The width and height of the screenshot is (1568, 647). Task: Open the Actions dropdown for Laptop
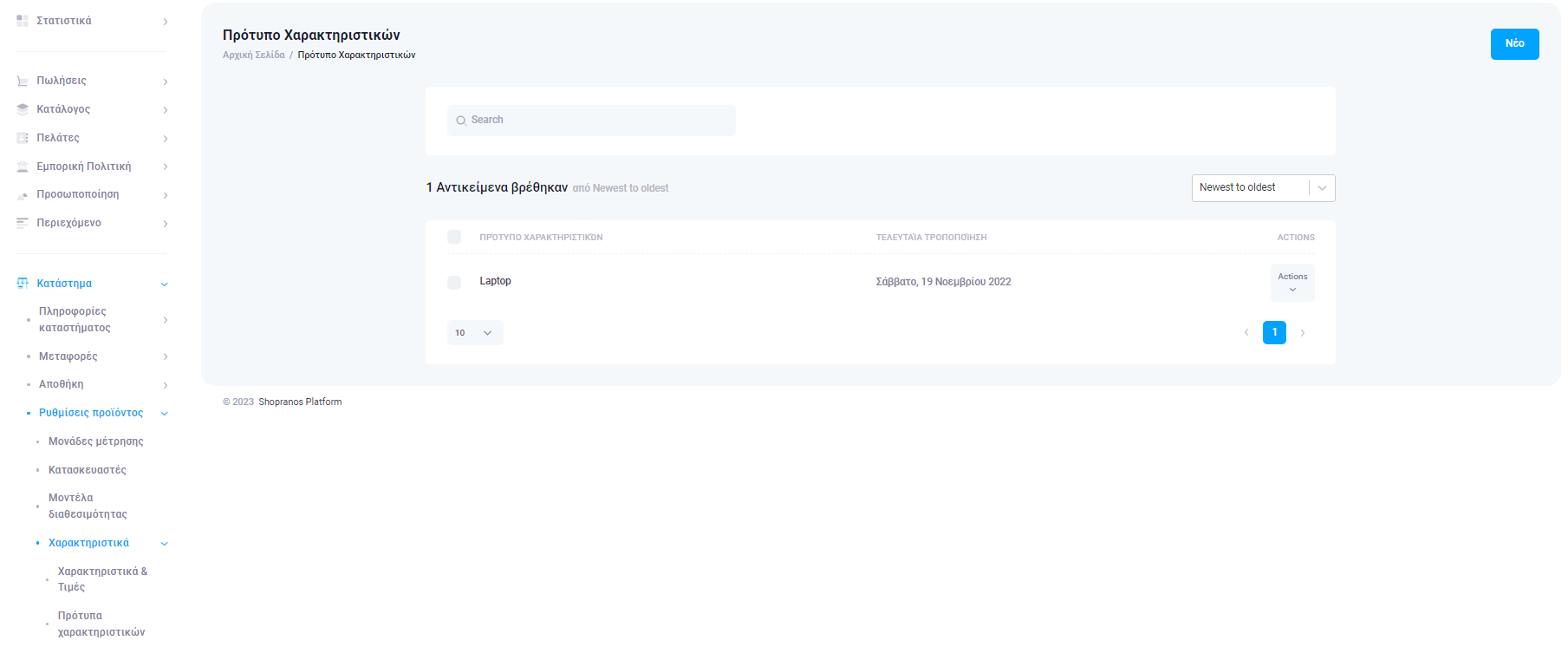[1291, 283]
